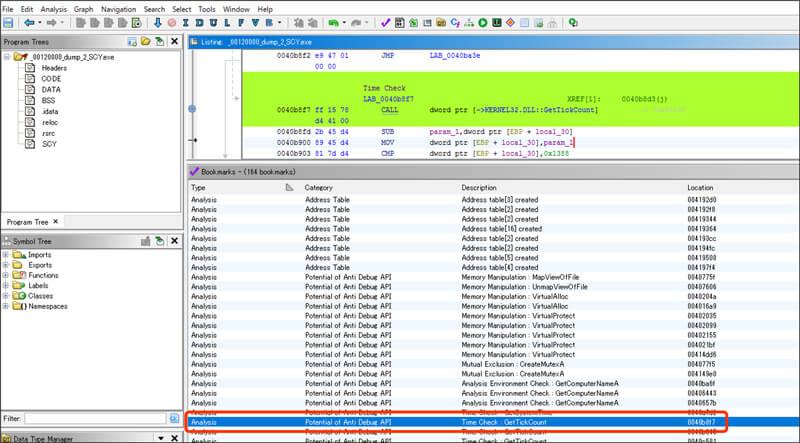Click the purple checkmark Bookmarks toolbar icon
The width and height of the screenshot is (800, 443).
pyautogui.click(x=386, y=23)
